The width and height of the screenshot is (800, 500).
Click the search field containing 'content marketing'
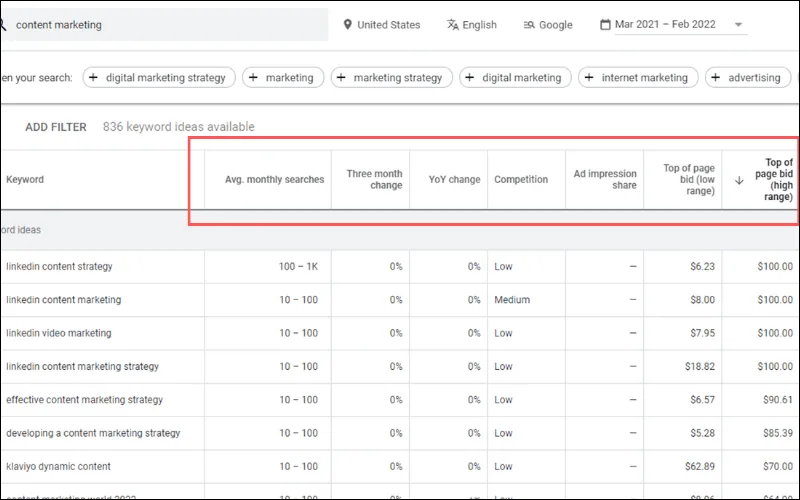[x=164, y=24]
